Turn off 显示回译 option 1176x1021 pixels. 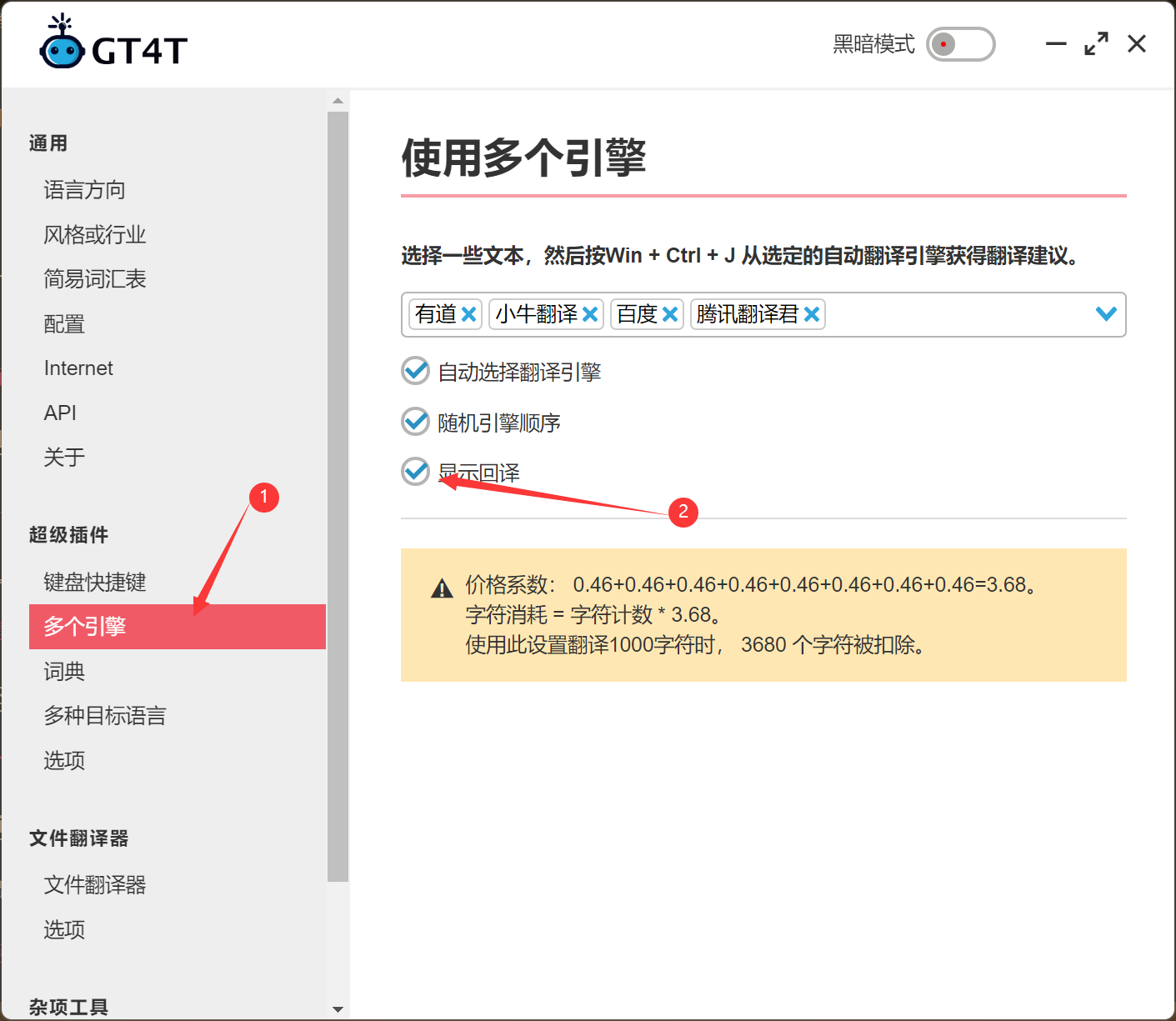tap(415, 472)
